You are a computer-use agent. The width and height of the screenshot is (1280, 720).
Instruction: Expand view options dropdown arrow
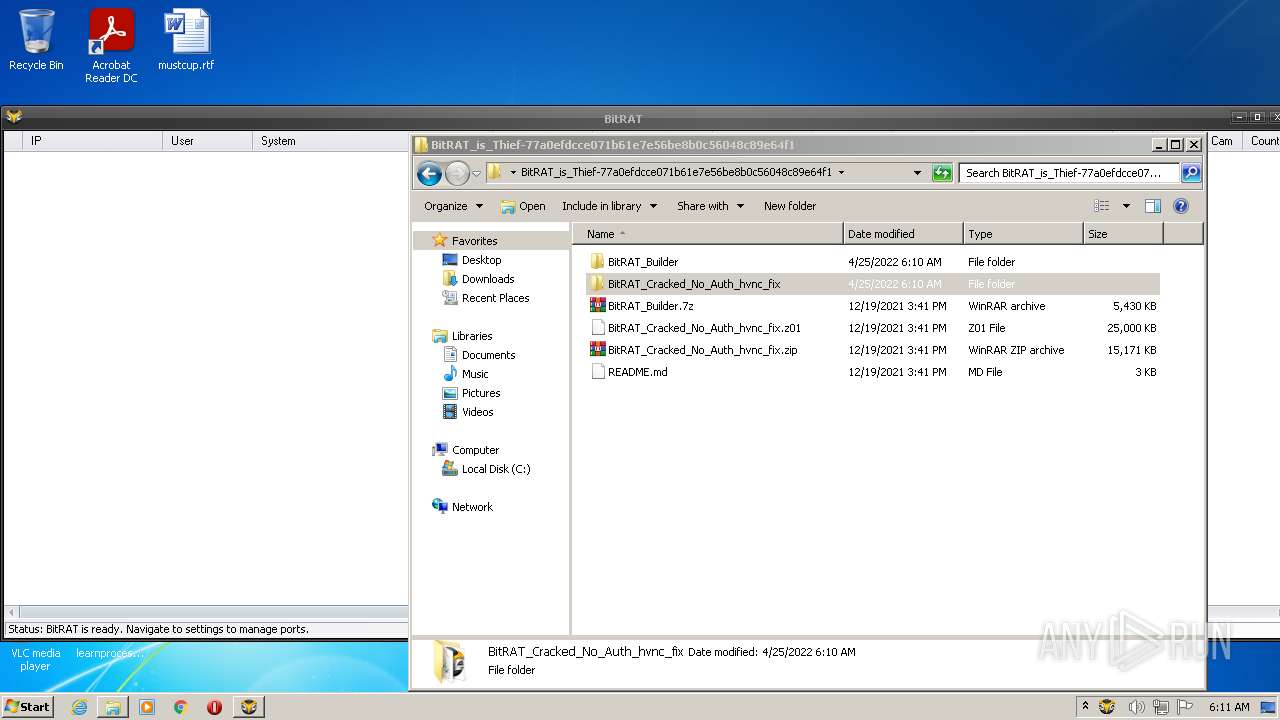(1126, 206)
